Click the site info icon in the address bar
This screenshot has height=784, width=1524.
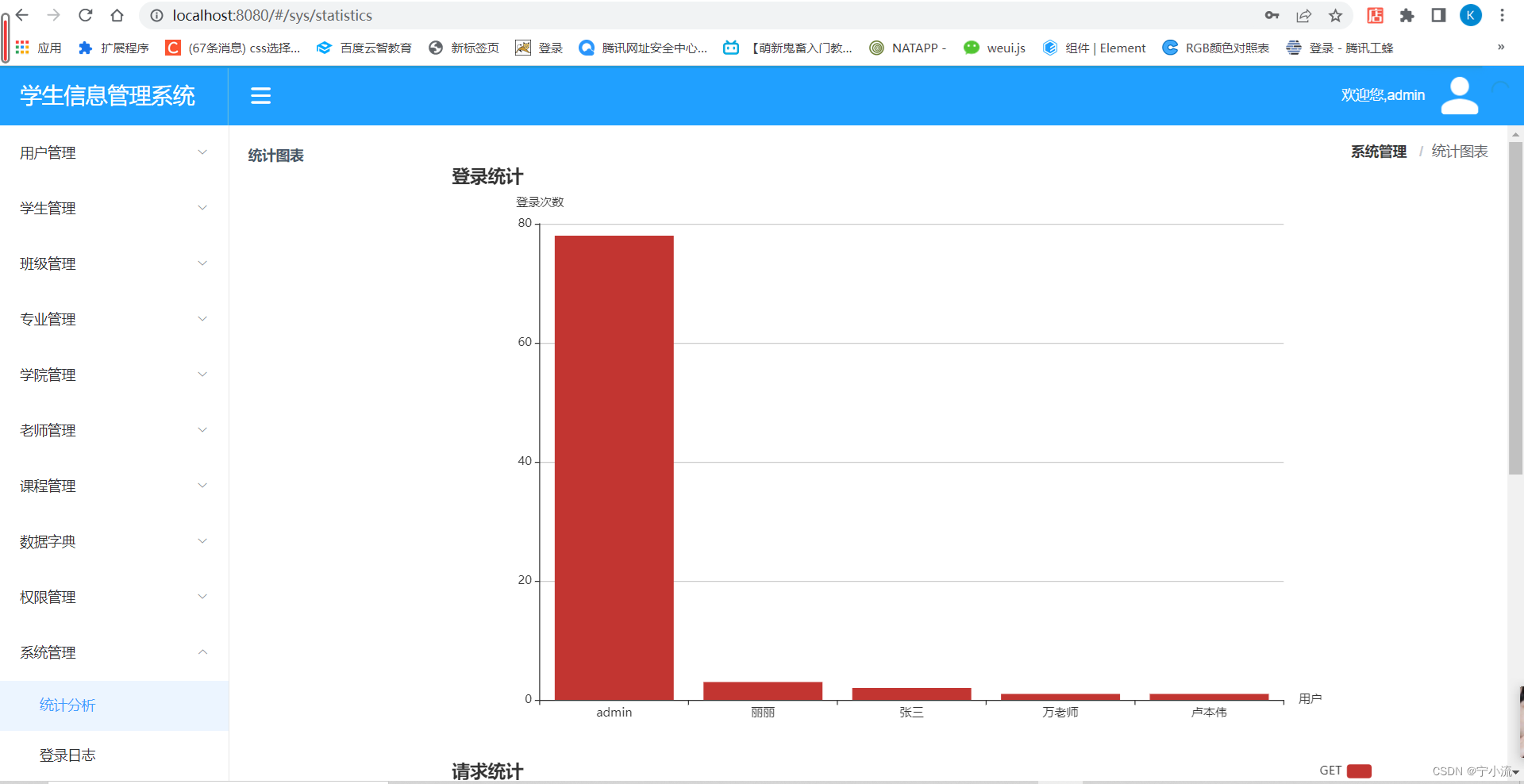[x=156, y=15]
